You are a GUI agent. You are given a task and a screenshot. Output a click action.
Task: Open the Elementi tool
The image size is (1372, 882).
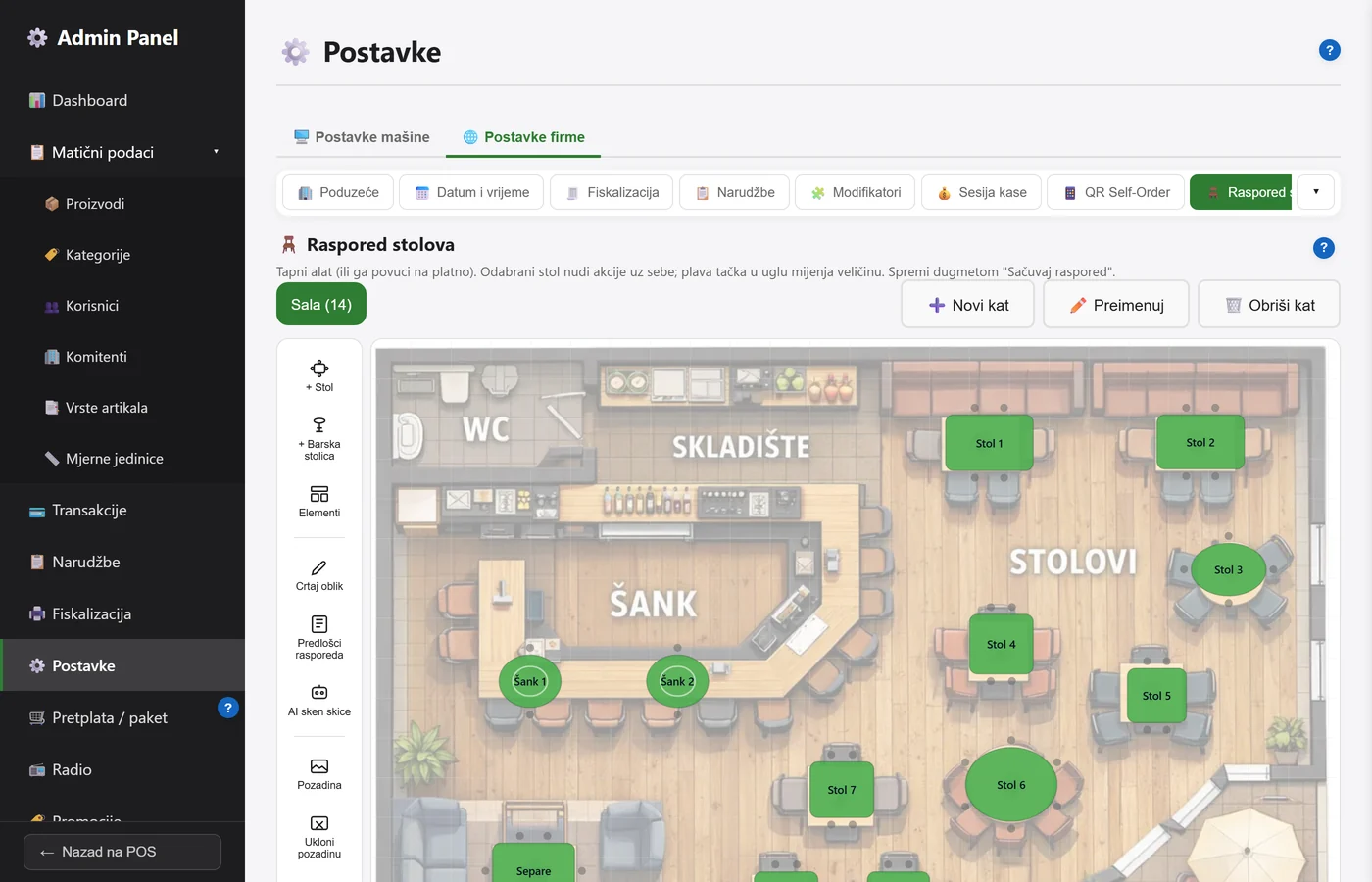click(319, 502)
